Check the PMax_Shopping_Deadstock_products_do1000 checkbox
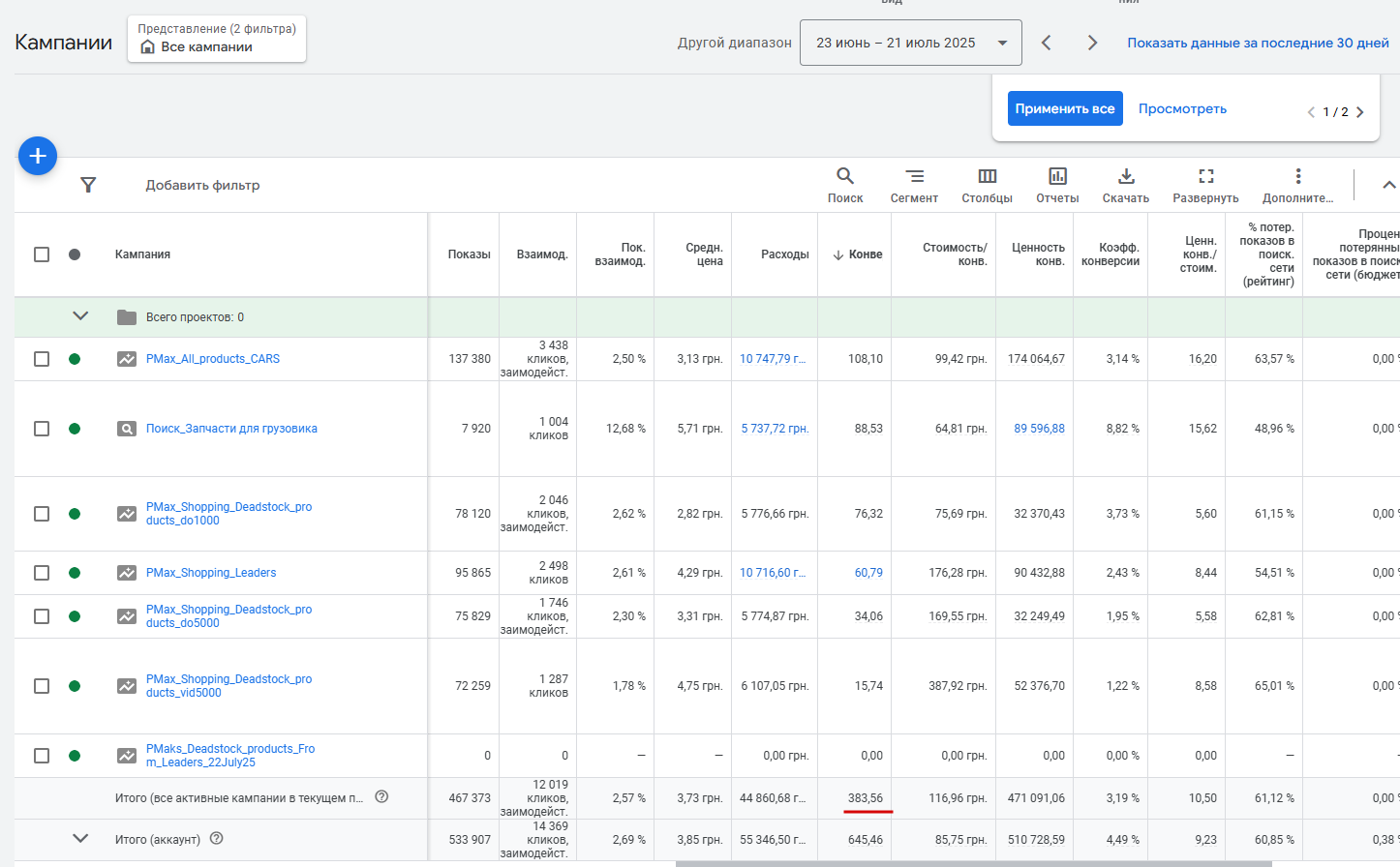 point(42,514)
